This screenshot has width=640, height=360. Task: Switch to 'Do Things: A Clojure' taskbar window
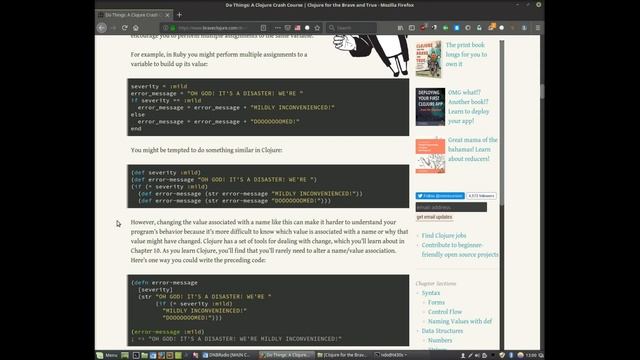(287, 355)
